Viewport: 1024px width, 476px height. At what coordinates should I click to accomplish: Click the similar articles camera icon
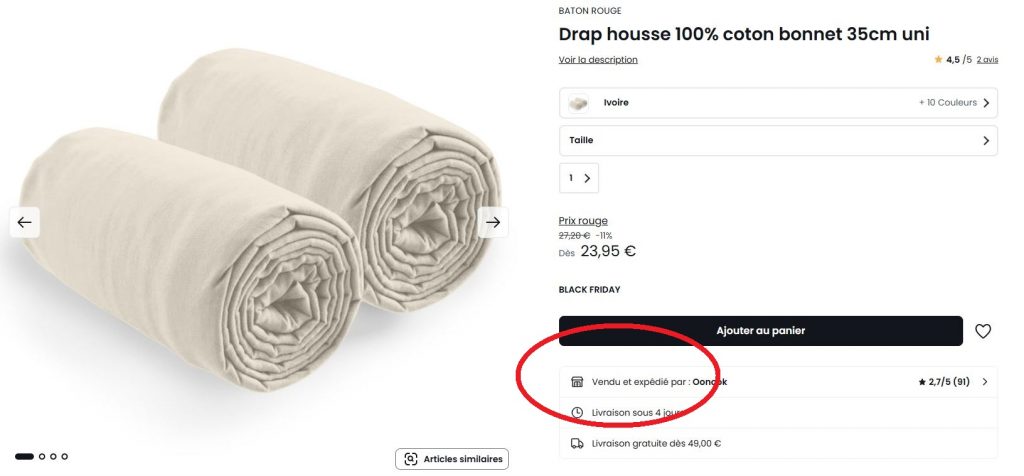pos(410,459)
